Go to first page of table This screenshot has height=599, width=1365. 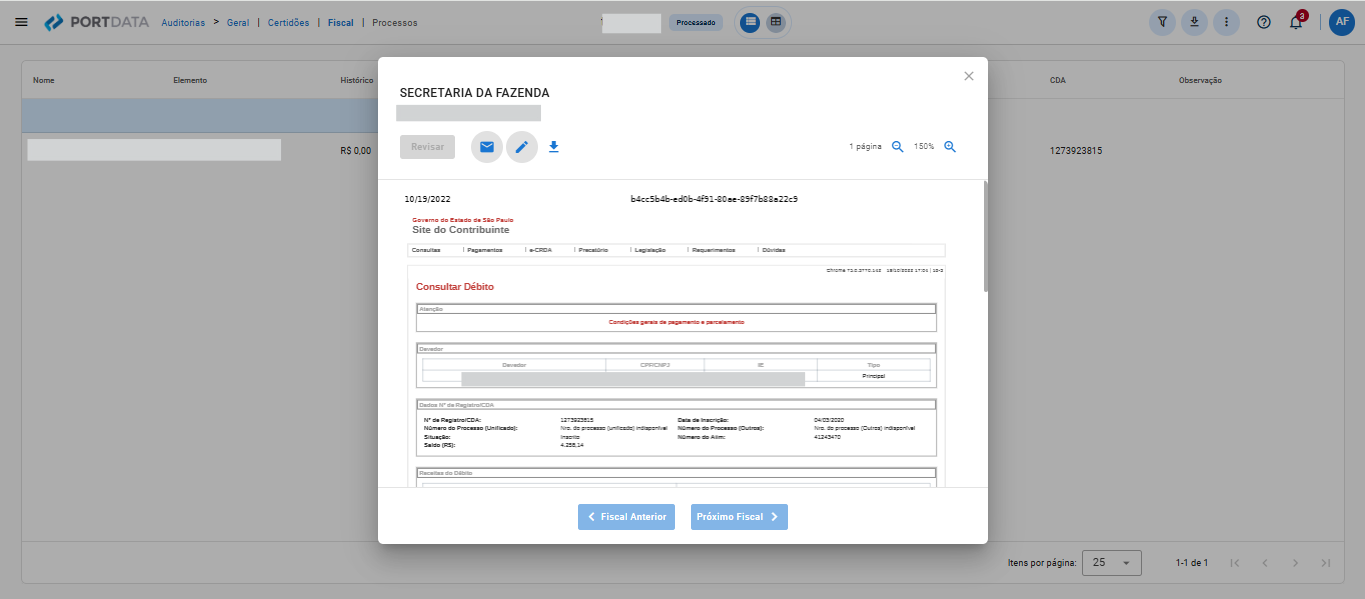tap(1235, 563)
